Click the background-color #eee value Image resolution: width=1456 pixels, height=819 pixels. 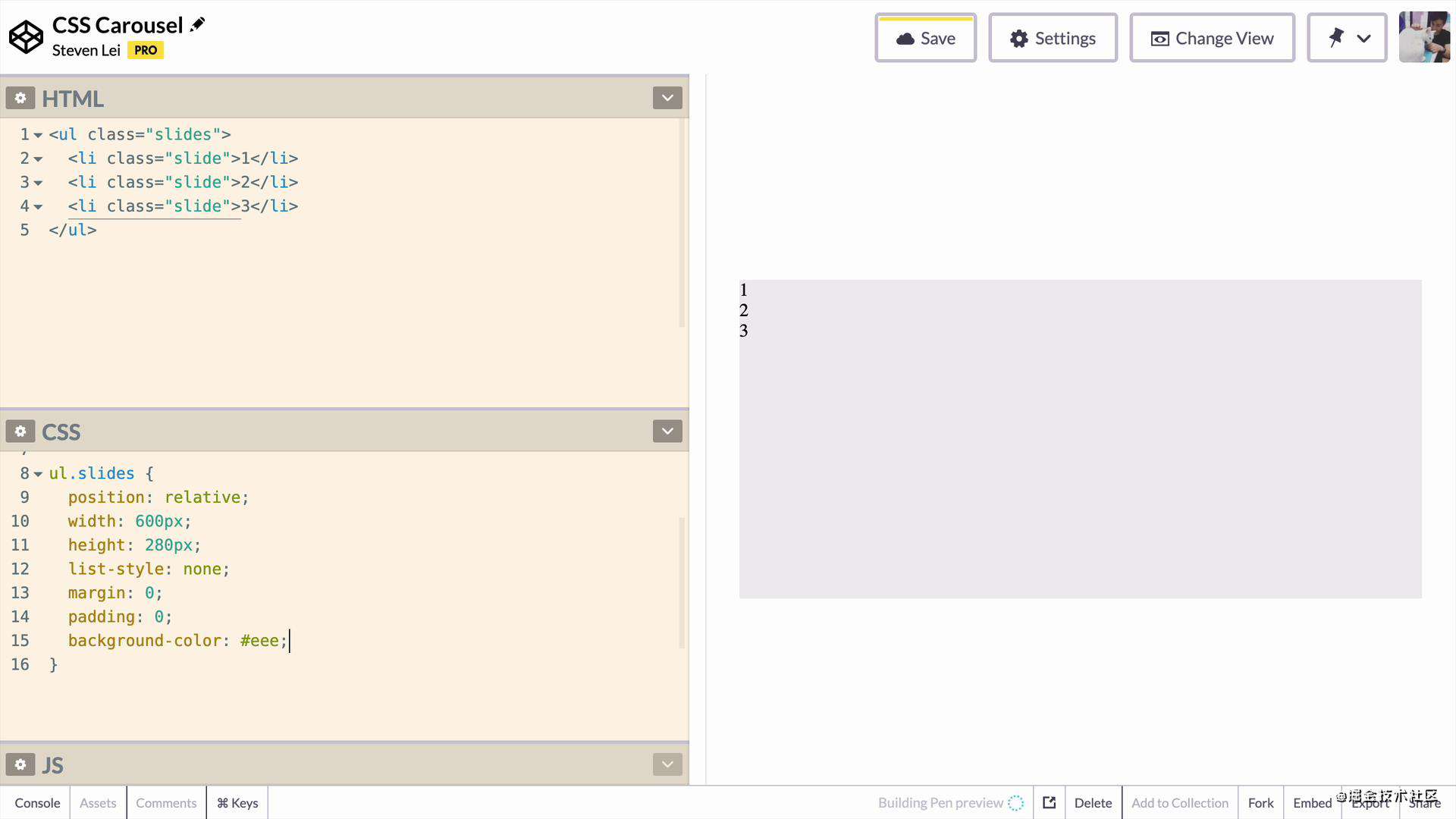tap(259, 641)
